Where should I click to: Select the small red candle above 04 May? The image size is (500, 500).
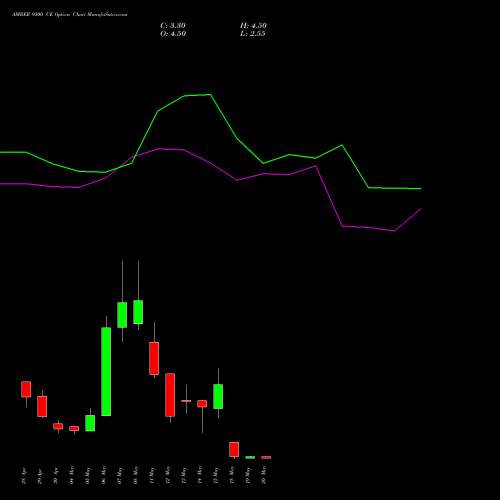[x=74, y=429]
